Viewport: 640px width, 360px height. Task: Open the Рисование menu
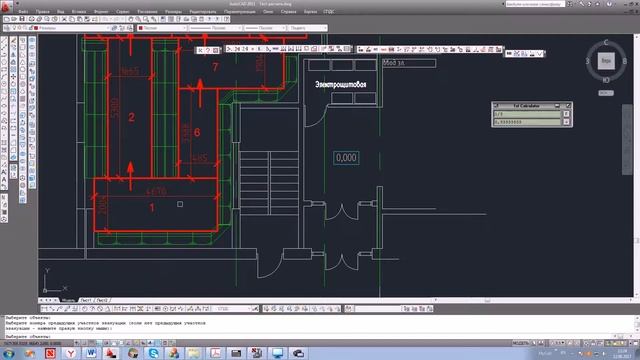tap(147, 12)
